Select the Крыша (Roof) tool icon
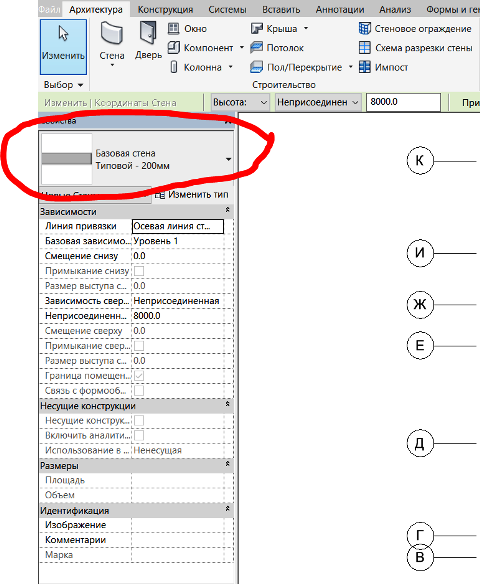Image resolution: width=480 pixels, height=584 pixels. (x=257, y=29)
